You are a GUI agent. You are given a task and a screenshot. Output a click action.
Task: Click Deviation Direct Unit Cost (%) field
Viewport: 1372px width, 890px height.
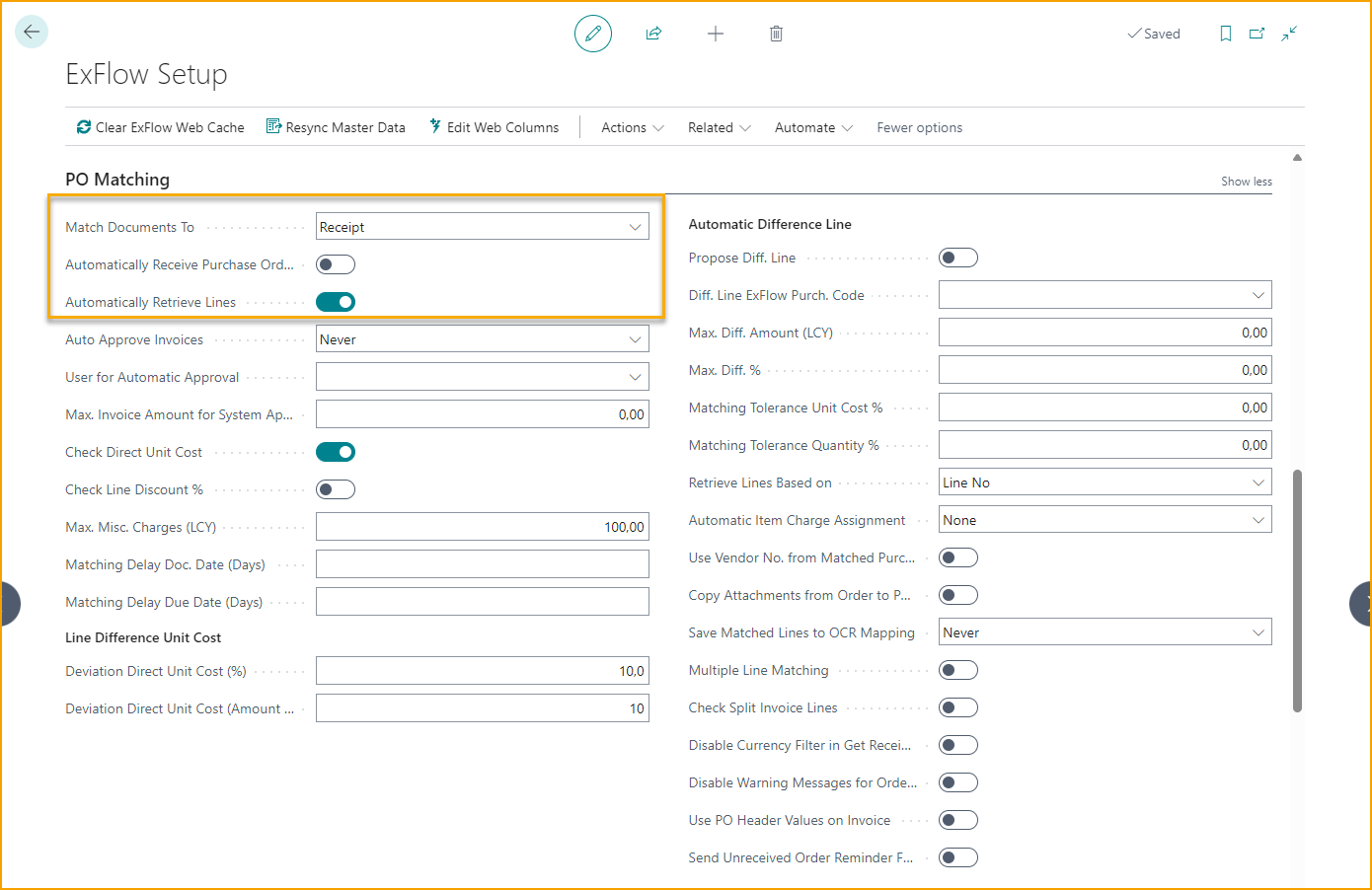coord(483,671)
